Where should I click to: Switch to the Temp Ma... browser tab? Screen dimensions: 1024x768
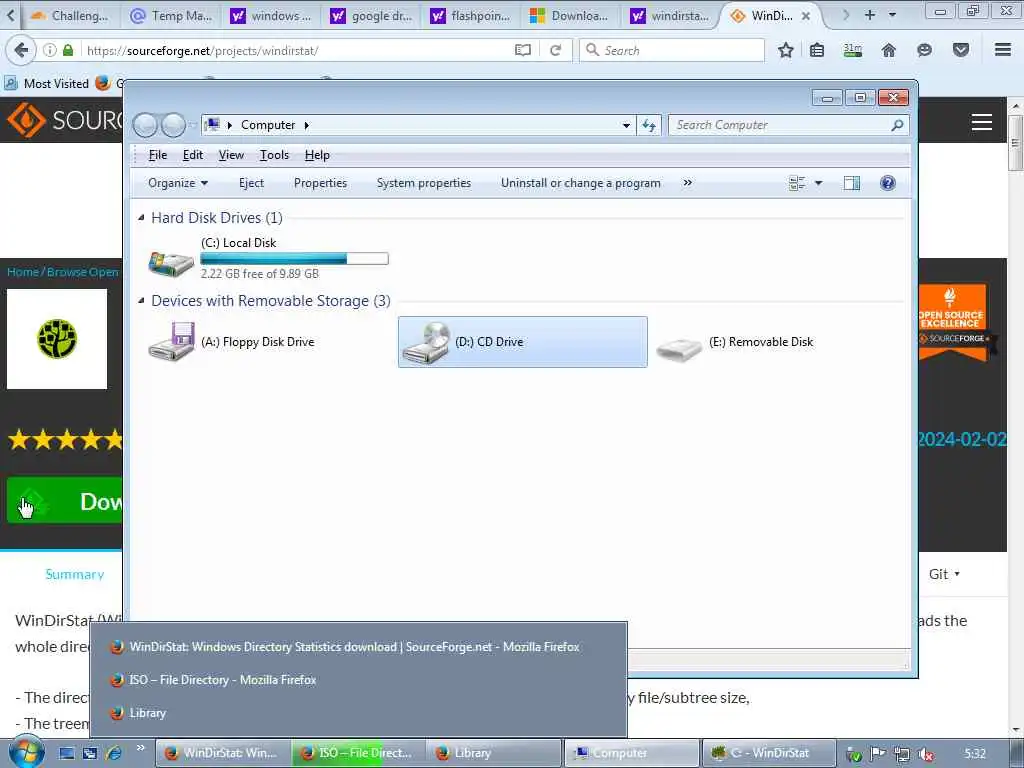click(172, 16)
